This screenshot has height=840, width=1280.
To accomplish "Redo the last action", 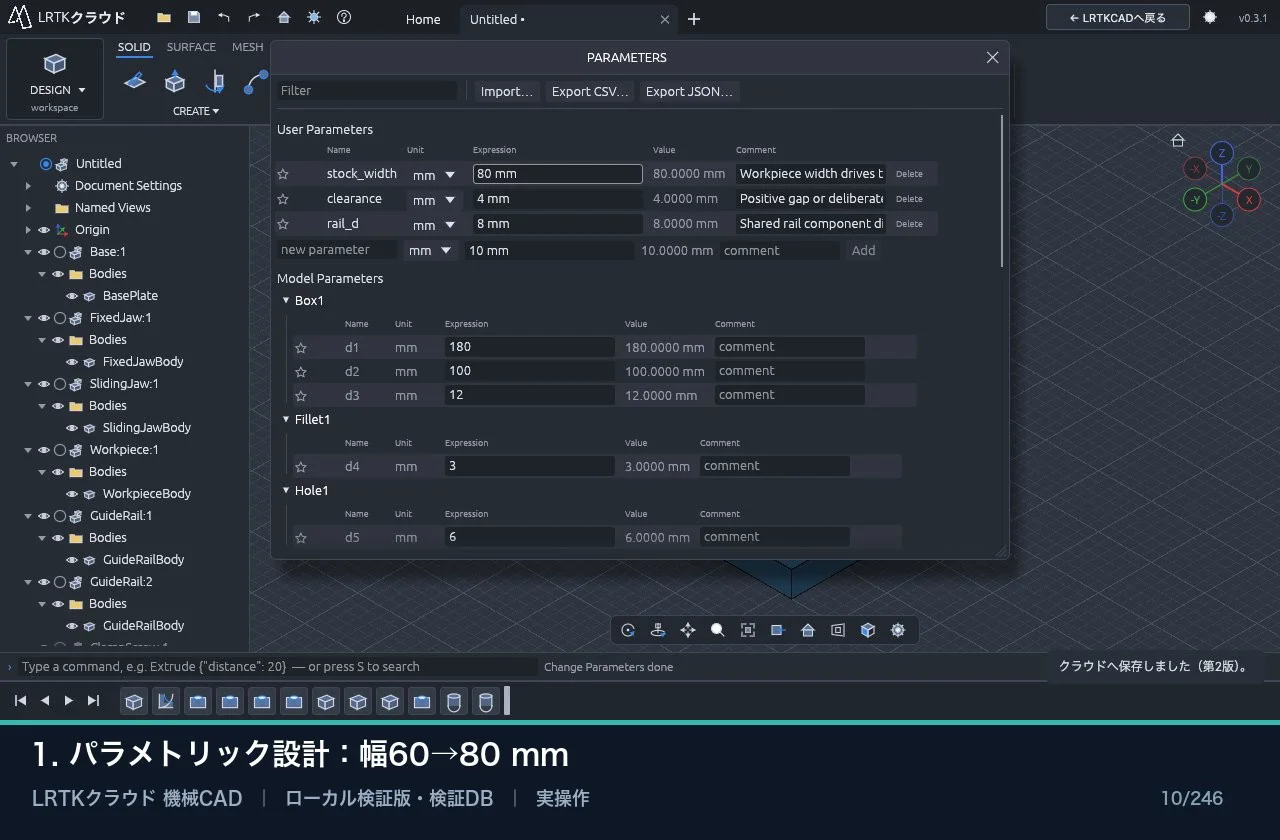I will (x=254, y=18).
